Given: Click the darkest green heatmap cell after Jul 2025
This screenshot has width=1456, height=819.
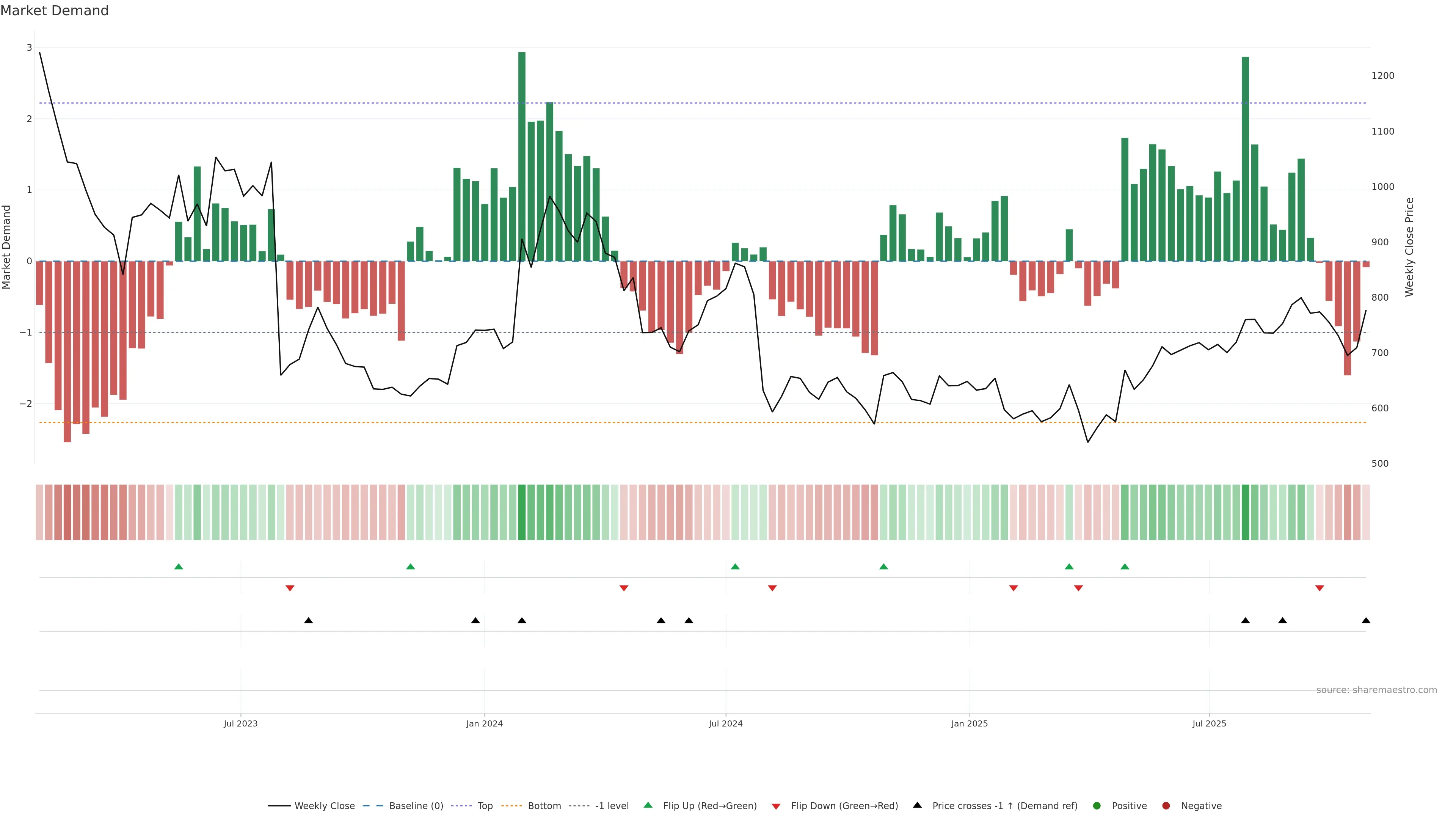Looking at the screenshot, I should click(1245, 512).
